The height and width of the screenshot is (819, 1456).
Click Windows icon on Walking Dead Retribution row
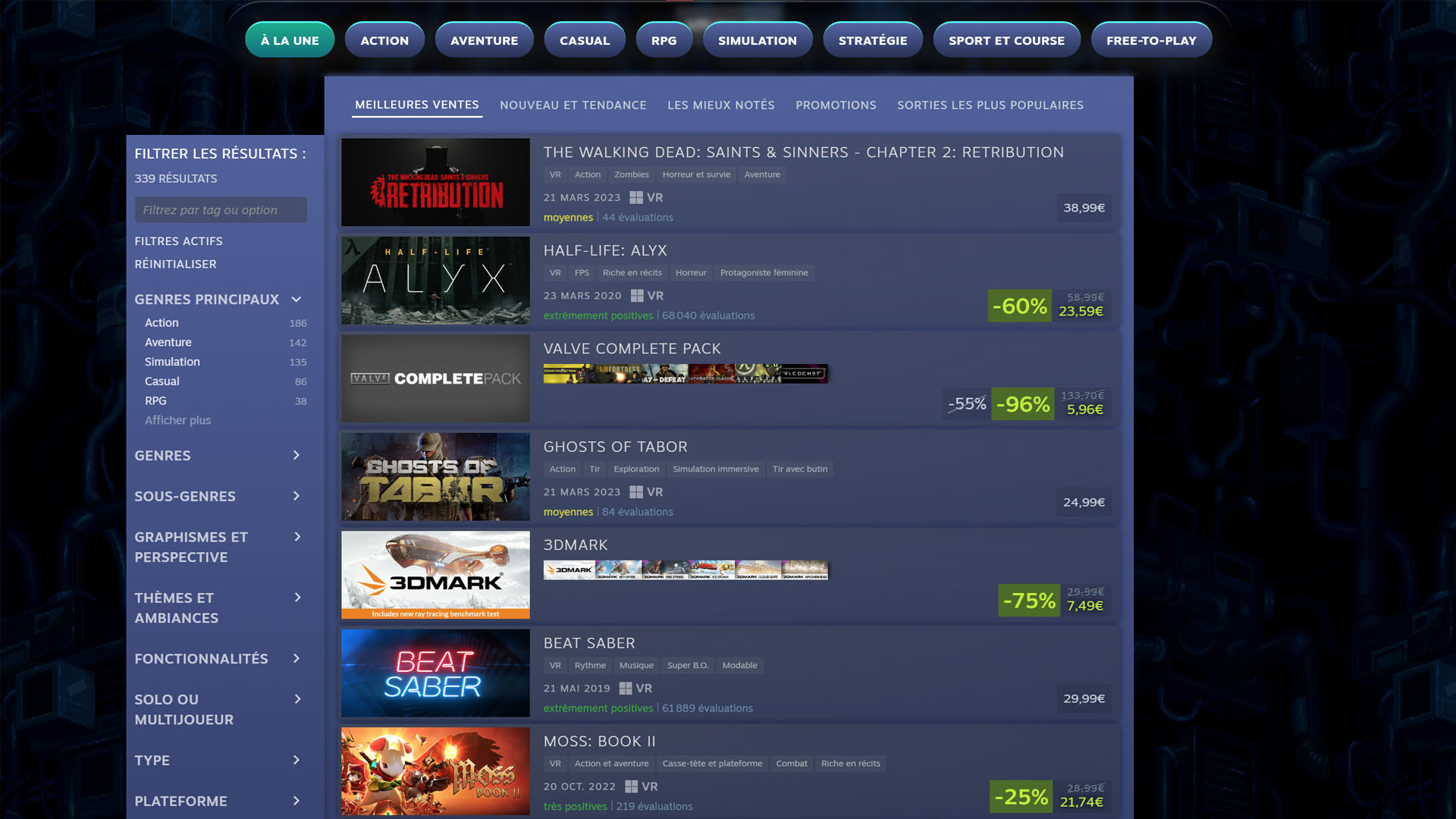[636, 197]
